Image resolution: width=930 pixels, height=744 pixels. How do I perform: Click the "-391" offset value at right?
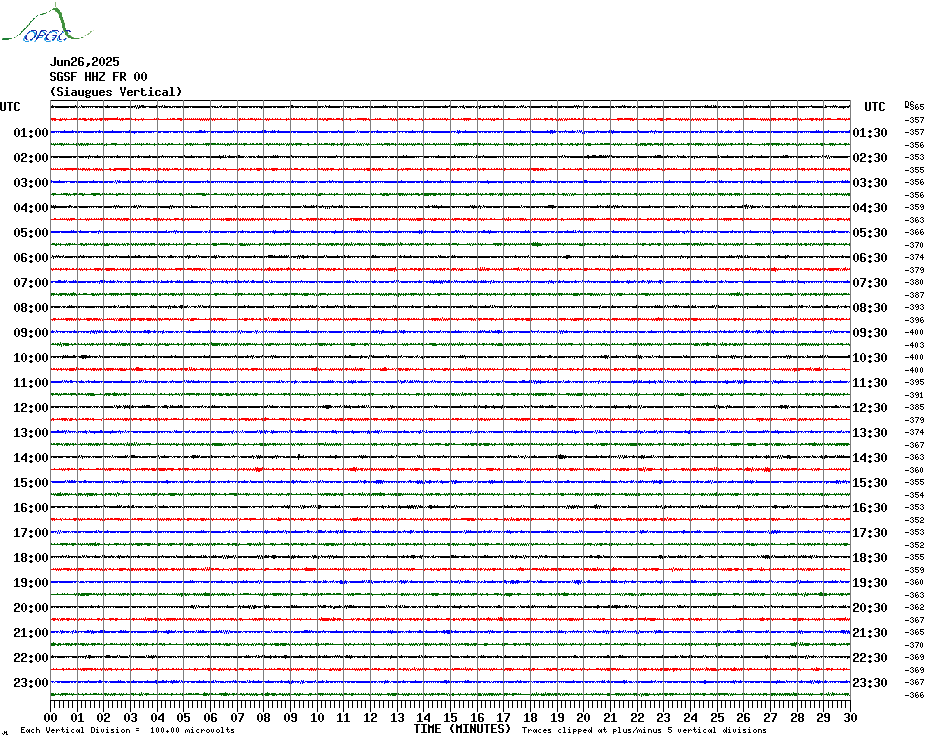(916, 395)
